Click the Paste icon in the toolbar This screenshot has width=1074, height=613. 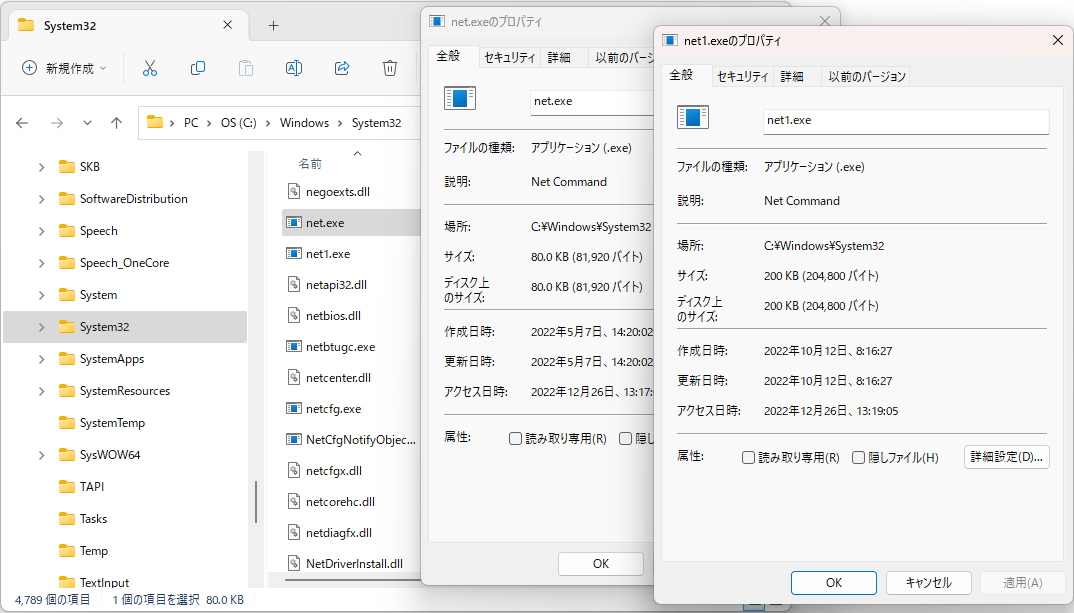pyautogui.click(x=245, y=68)
